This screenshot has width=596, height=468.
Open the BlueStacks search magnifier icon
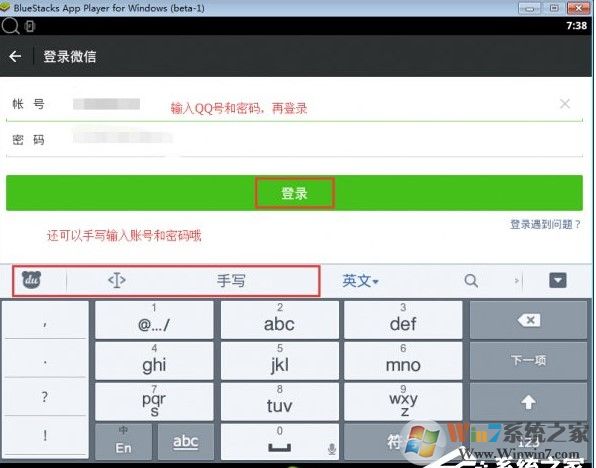[10, 26]
